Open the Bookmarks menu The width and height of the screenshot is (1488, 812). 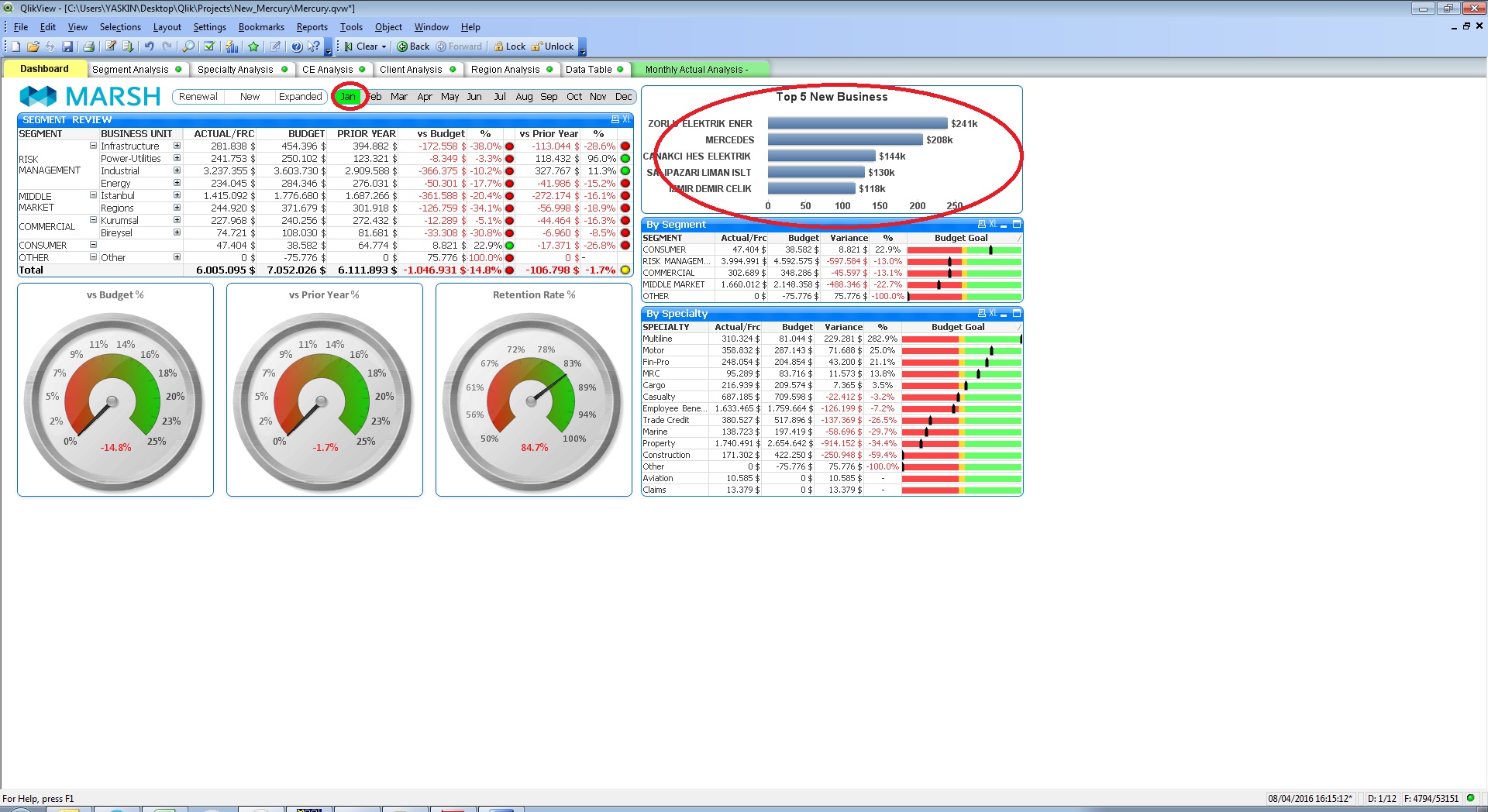tap(261, 27)
